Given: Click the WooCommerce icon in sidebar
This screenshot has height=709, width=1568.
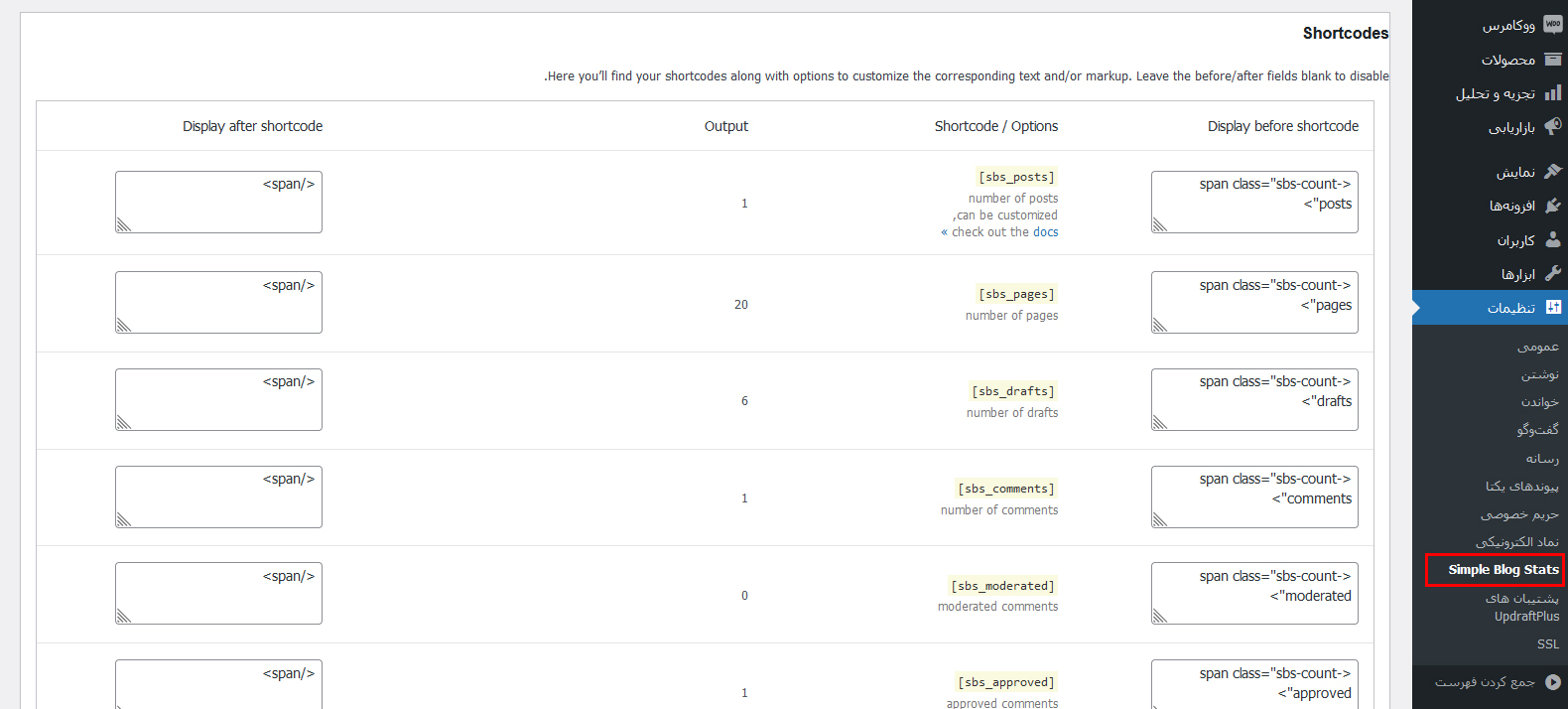Looking at the screenshot, I should (x=1553, y=25).
